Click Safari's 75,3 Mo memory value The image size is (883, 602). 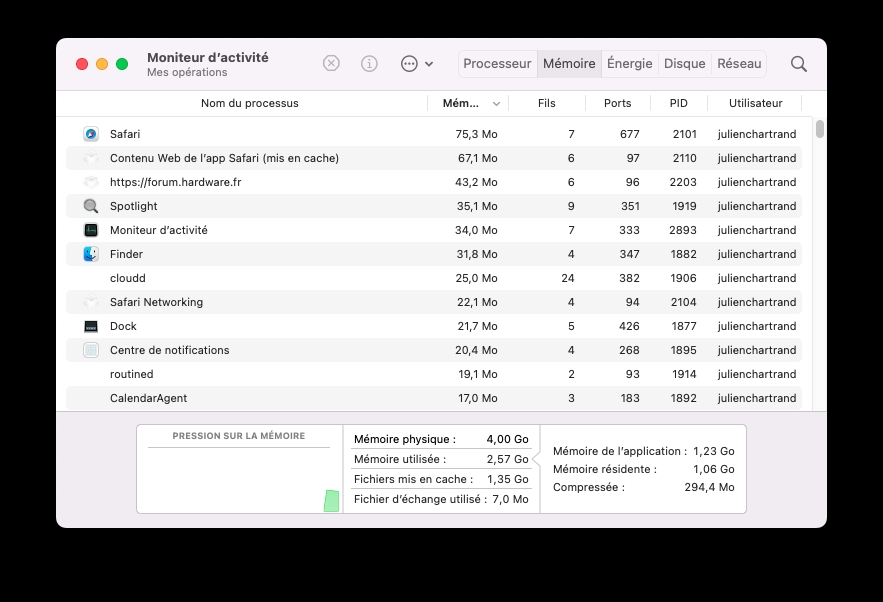click(476, 134)
